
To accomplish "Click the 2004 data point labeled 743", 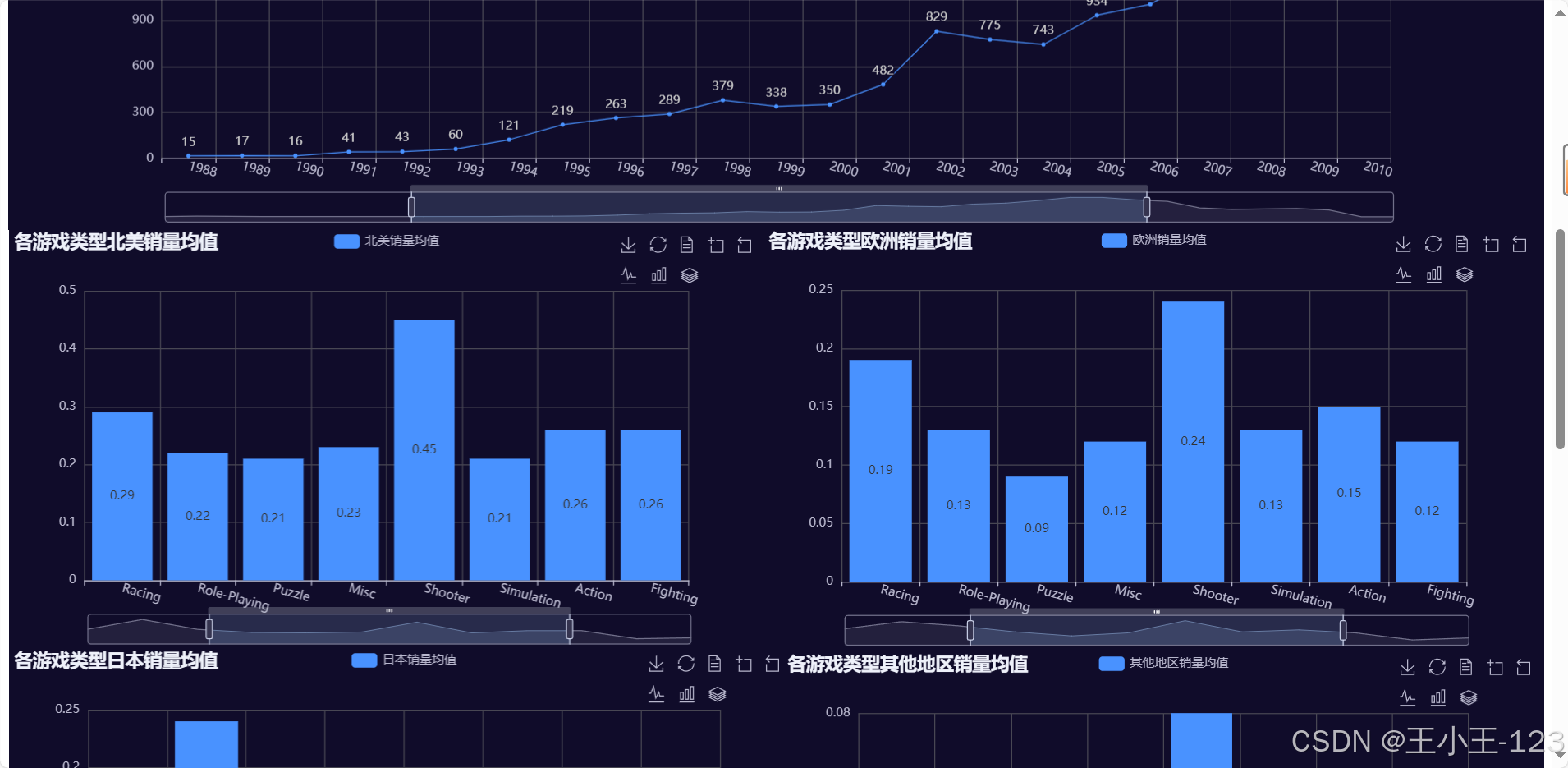I will coord(1043,44).
